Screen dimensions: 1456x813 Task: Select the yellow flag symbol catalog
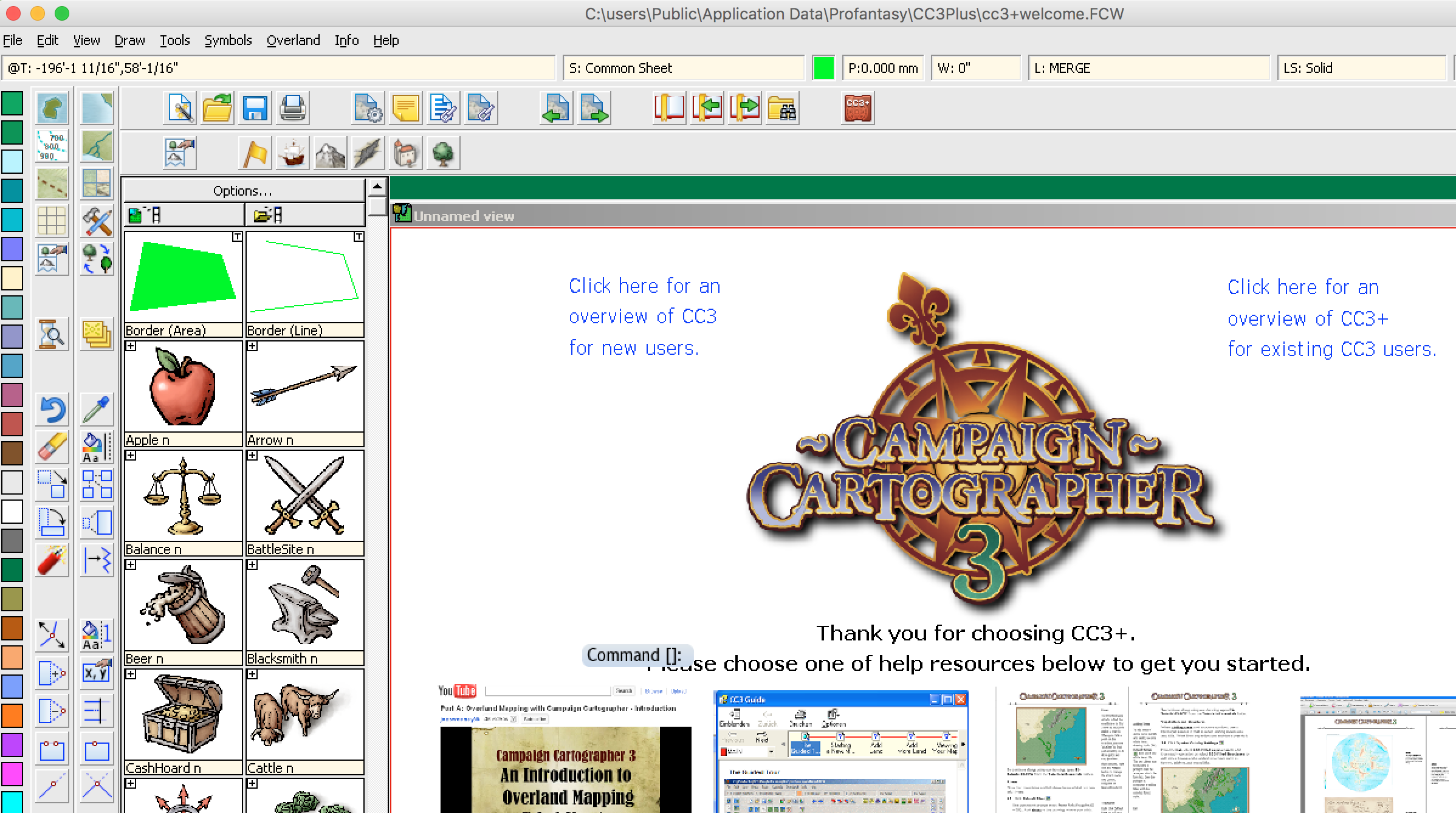point(255,153)
